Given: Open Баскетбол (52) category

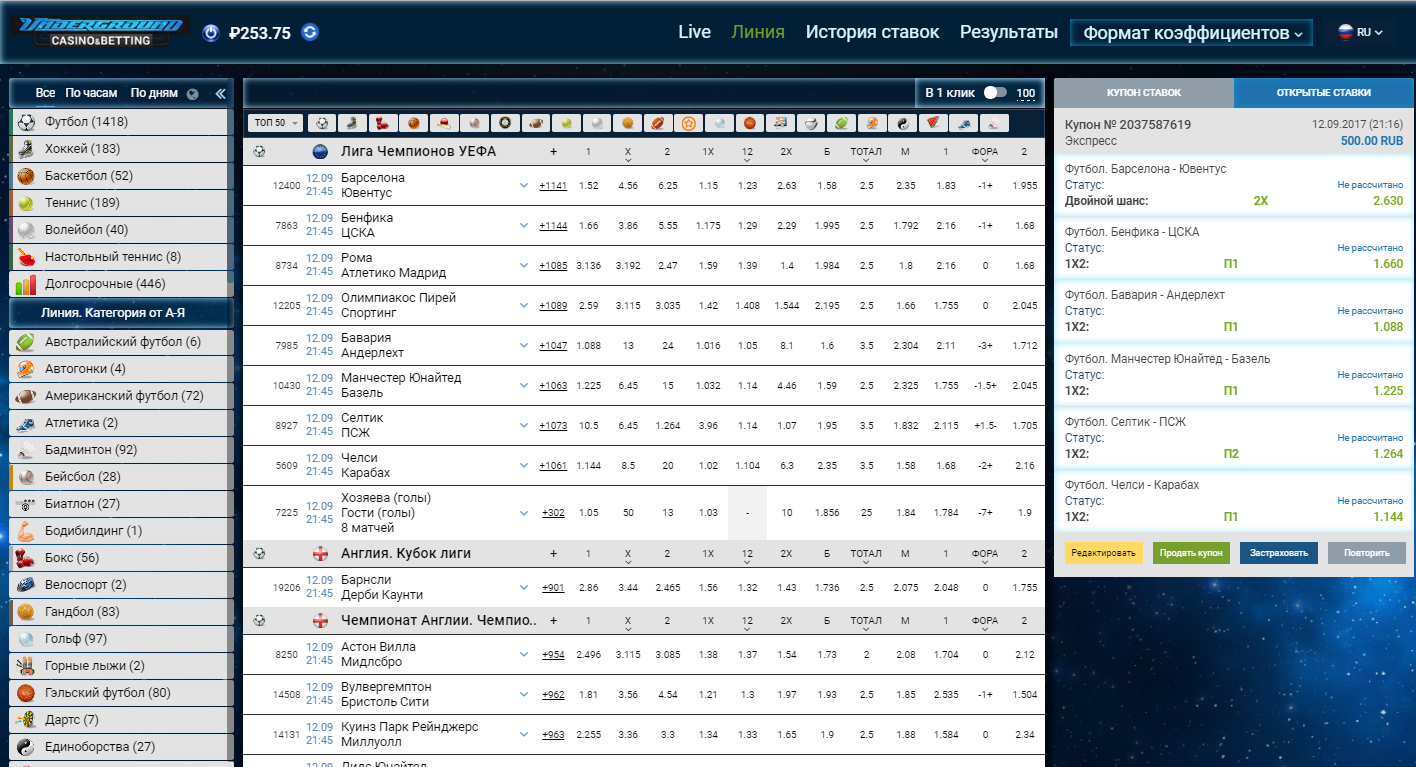Looking at the screenshot, I should 121,176.
